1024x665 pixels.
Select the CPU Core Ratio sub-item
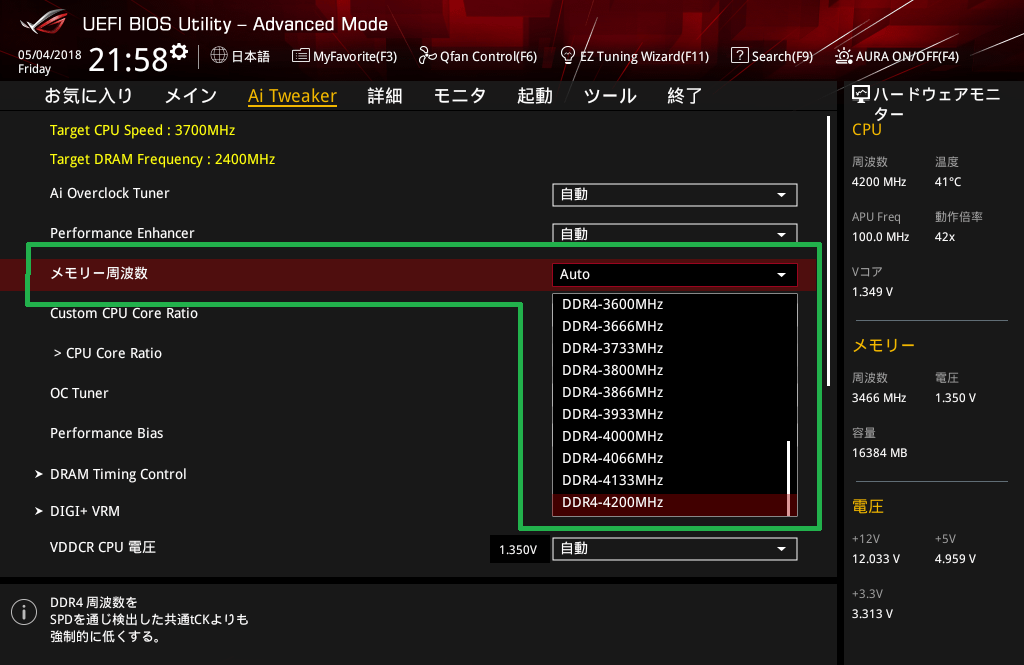tap(108, 353)
